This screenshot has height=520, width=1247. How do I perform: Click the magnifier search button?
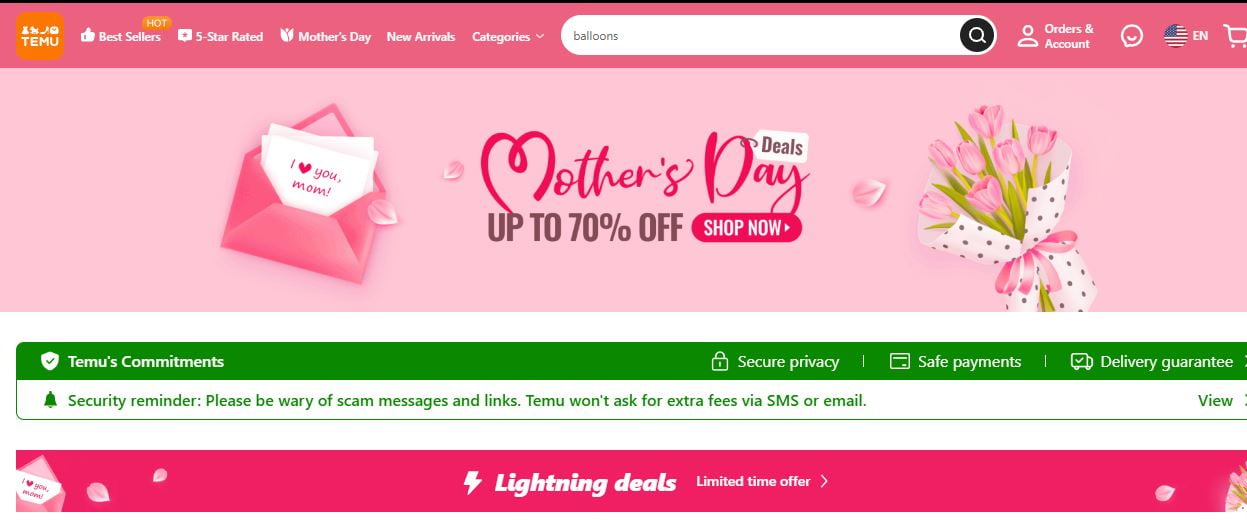pyautogui.click(x=977, y=36)
